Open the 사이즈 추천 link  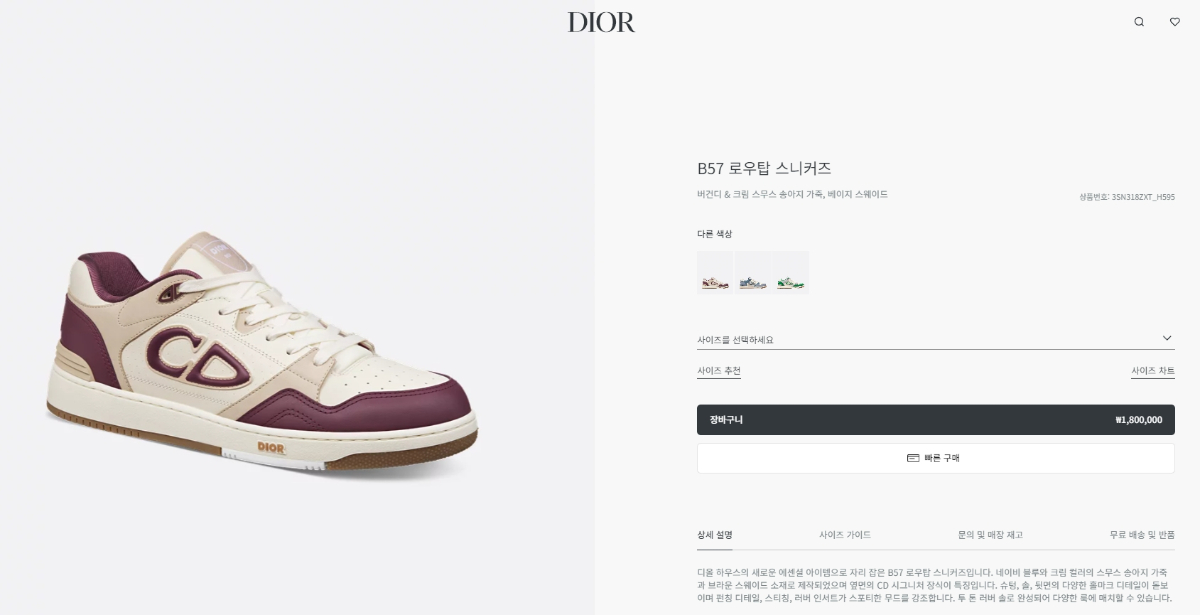[719, 371]
